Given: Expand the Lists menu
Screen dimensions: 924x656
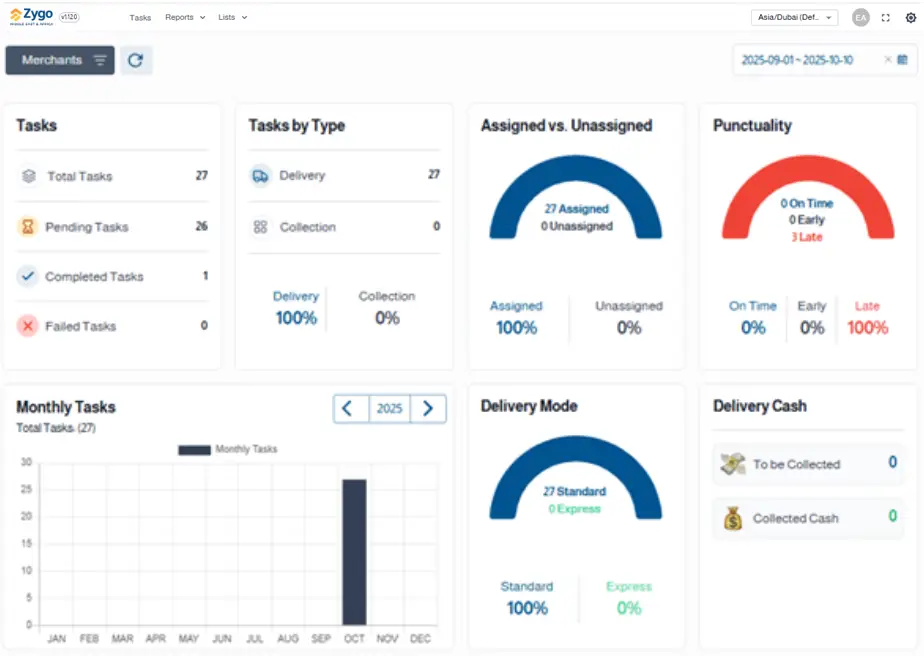Looking at the screenshot, I should coord(232,17).
